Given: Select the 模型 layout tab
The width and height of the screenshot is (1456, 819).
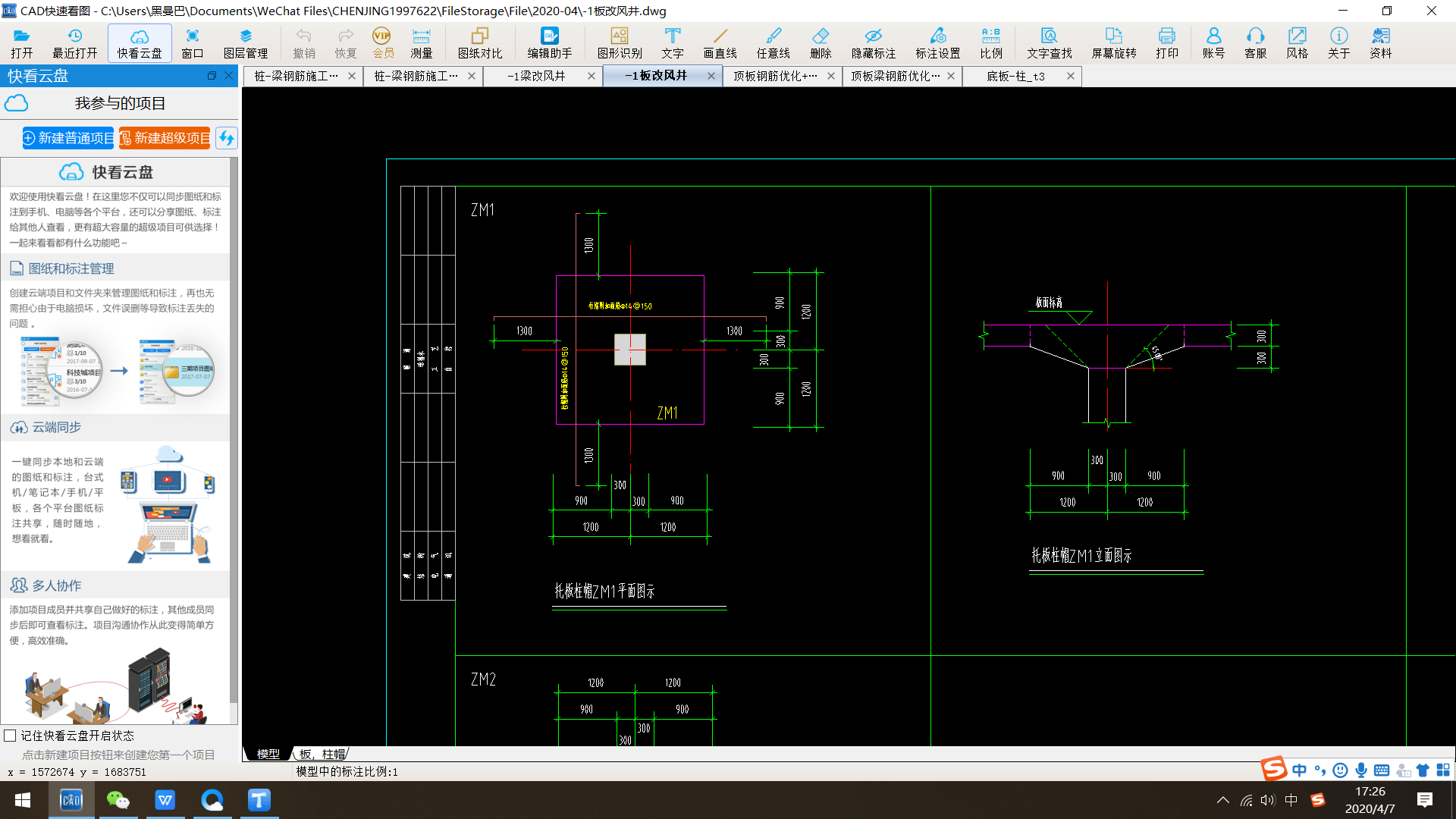Looking at the screenshot, I should click(268, 754).
